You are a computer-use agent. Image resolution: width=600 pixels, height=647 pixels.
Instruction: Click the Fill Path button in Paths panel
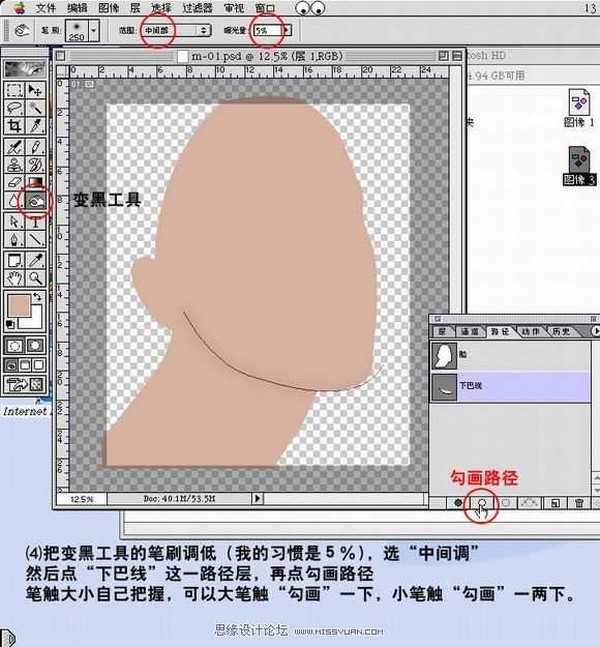[459, 504]
